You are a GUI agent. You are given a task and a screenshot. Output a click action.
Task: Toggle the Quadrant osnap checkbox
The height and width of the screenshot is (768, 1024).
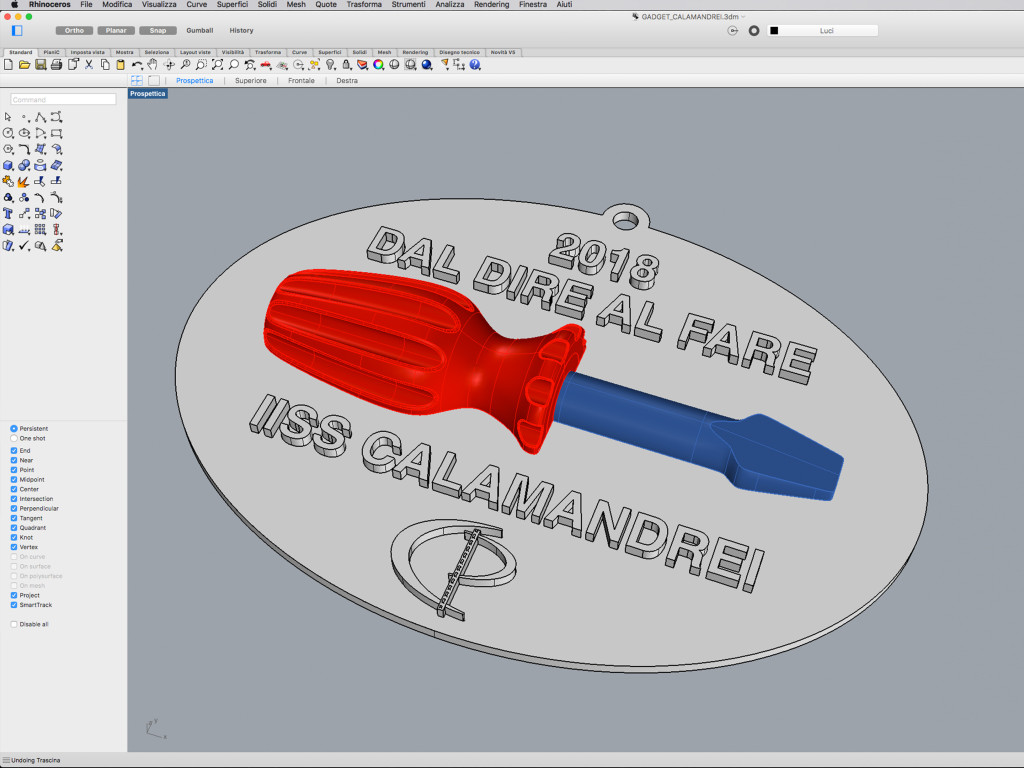[x=14, y=528]
